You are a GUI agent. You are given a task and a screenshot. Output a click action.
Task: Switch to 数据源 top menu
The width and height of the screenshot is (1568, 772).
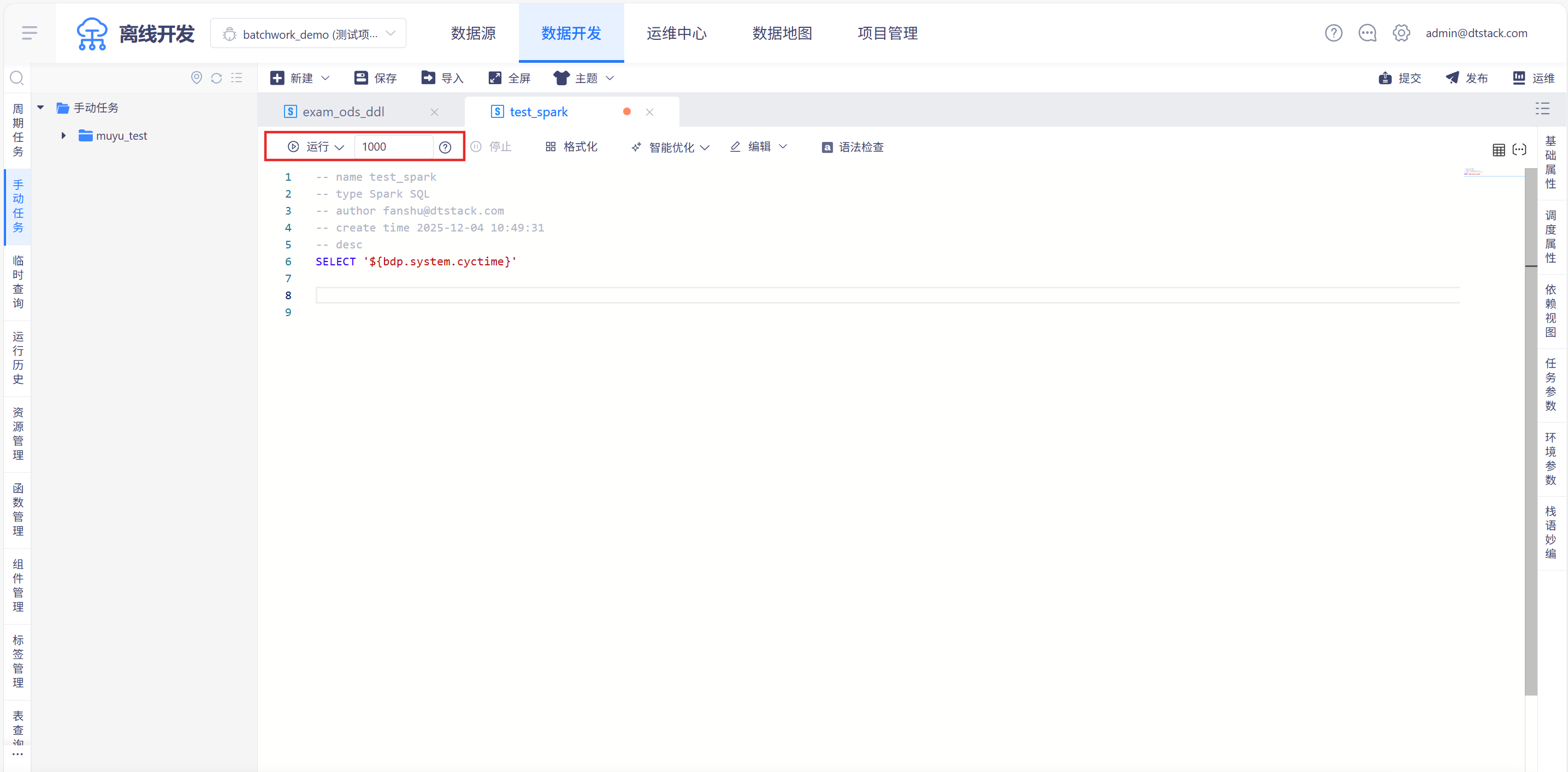tap(473, 33)
